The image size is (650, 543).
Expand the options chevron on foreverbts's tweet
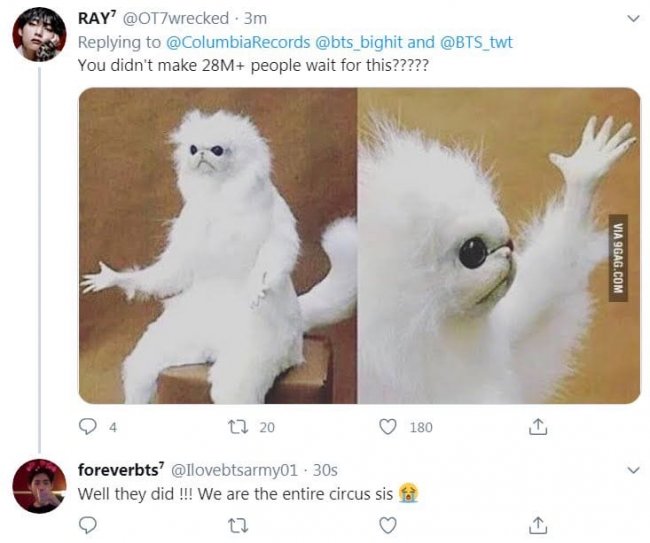coord(631,469)
